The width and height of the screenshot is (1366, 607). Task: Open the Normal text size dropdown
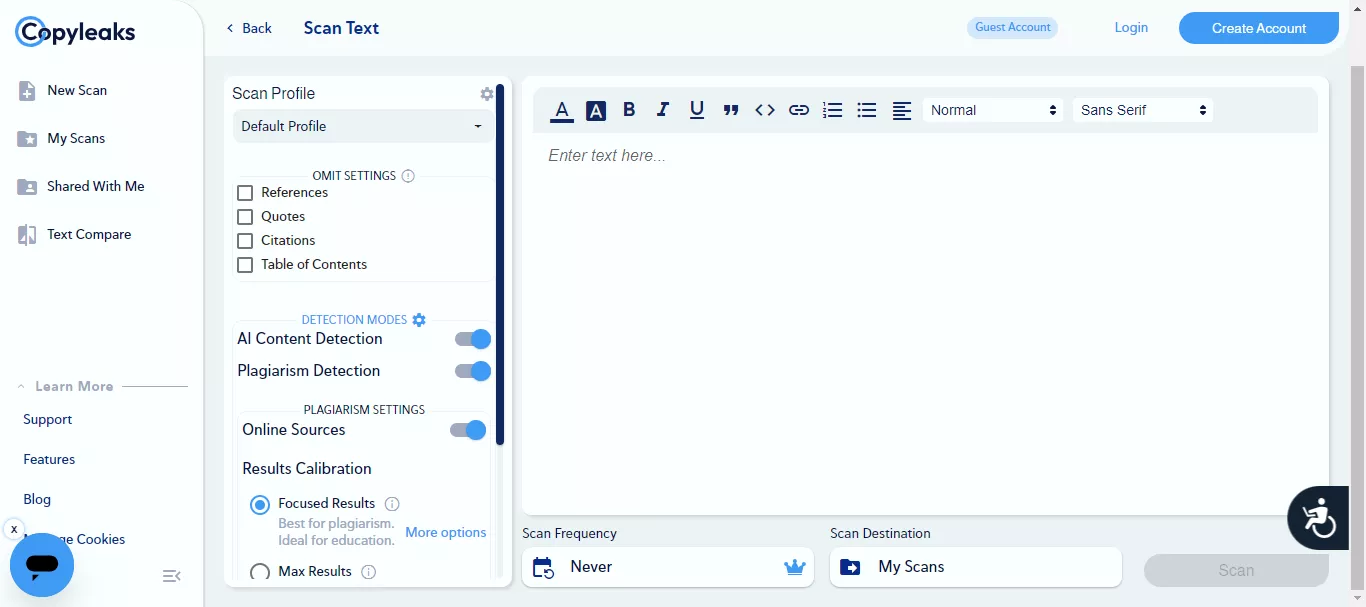pyautogui.click(x=992, y=110)
